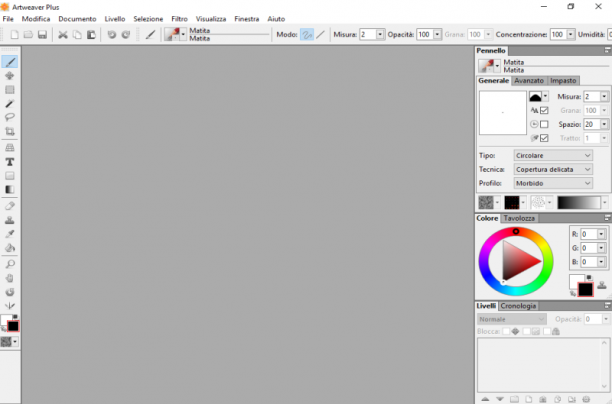Select the Brush tool in the toolbox
Screen dimensions: 612x404
pyautogui.click(x=10, y=62)
